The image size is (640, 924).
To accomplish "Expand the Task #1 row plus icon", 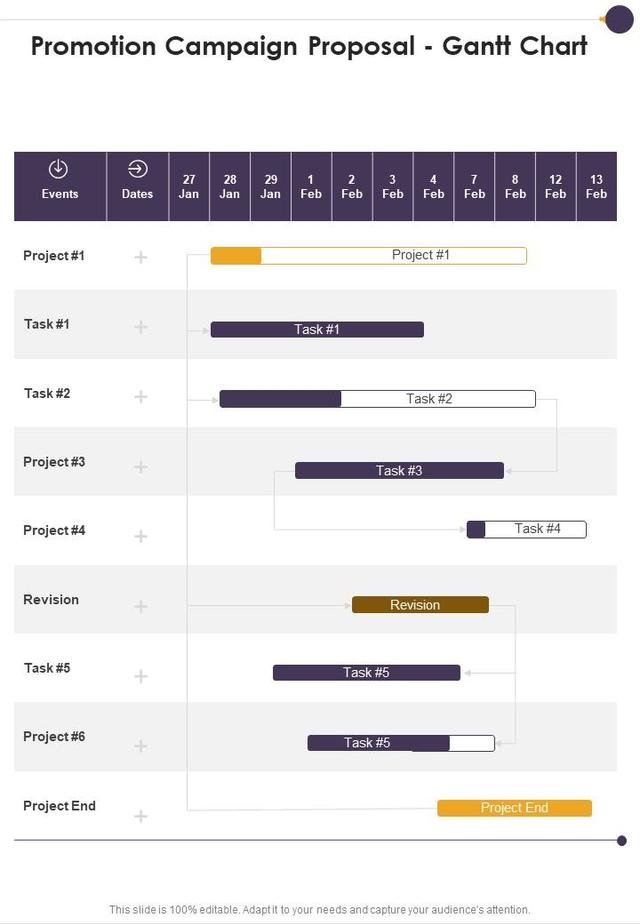I will [141, 327].
